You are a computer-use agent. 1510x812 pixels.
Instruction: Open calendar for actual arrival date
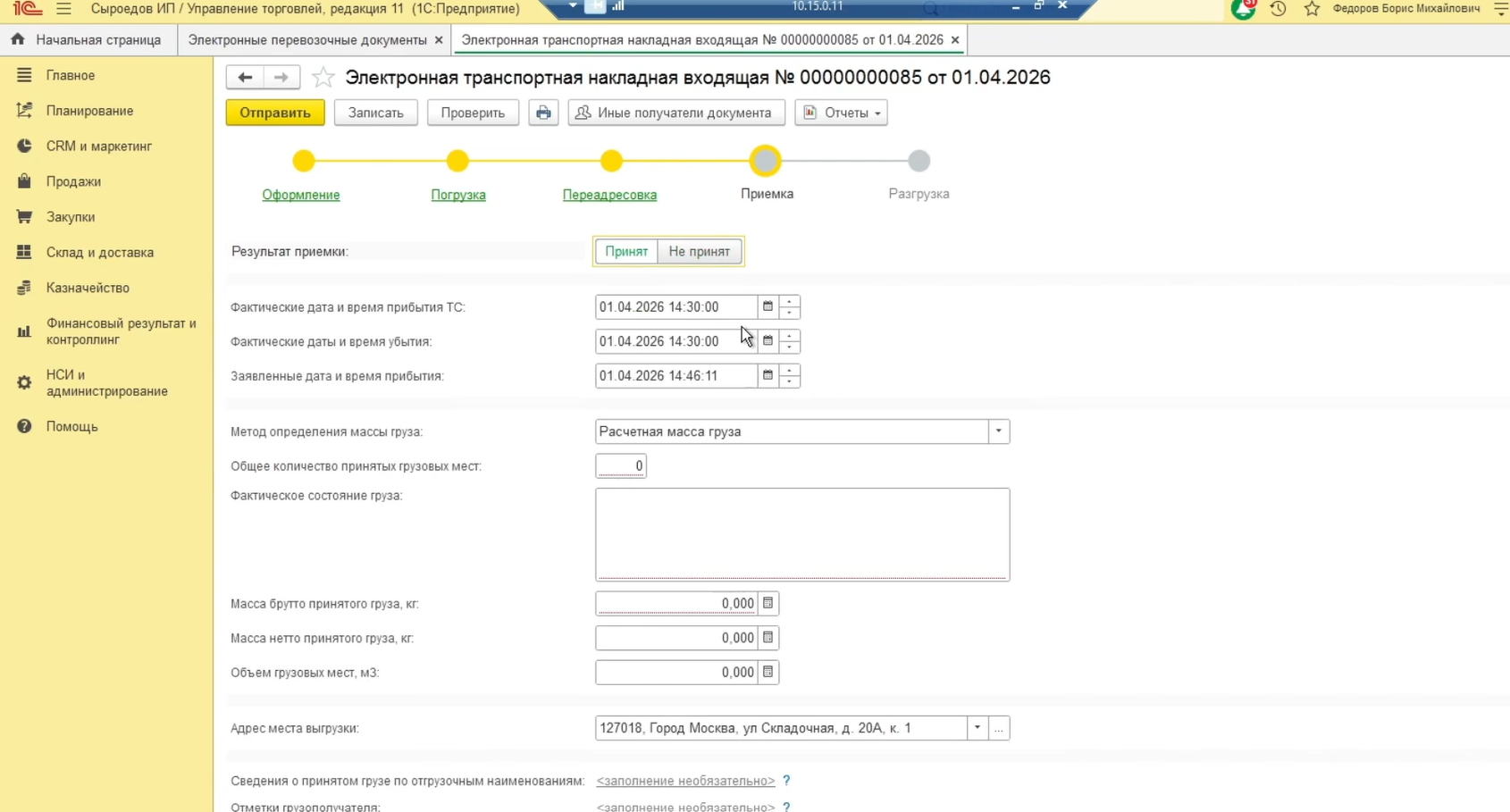click(x=768, y=307)
